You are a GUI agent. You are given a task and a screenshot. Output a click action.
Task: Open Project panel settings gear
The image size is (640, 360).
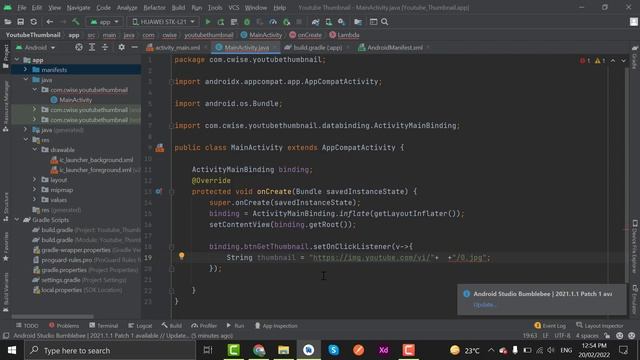(121, 47)
